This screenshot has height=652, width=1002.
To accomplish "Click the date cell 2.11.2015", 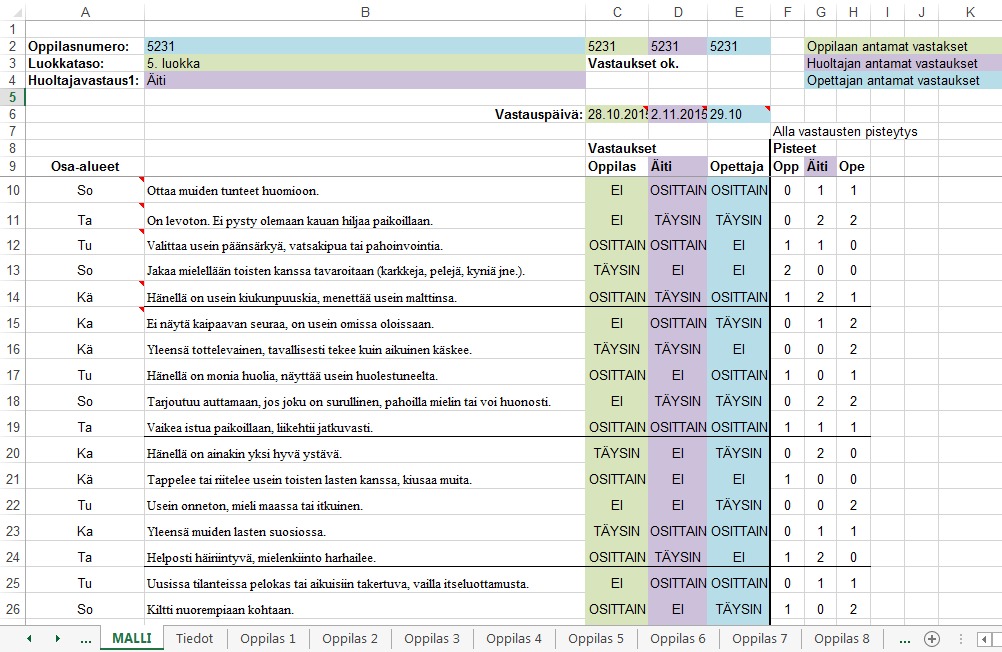I will click(x=678, y=114).
